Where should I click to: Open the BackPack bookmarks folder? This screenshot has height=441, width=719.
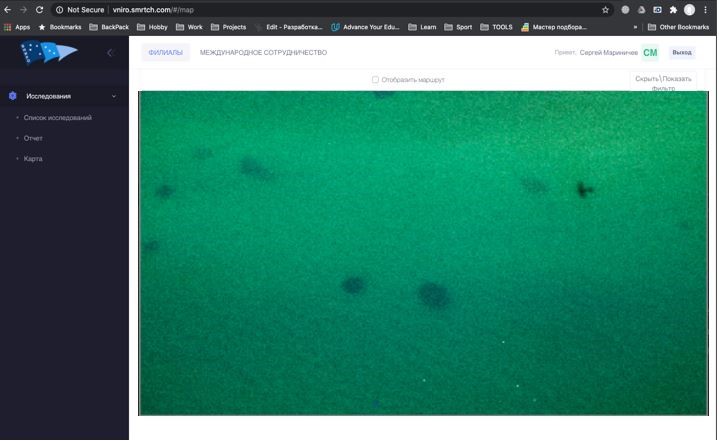(x=109, y=27)
